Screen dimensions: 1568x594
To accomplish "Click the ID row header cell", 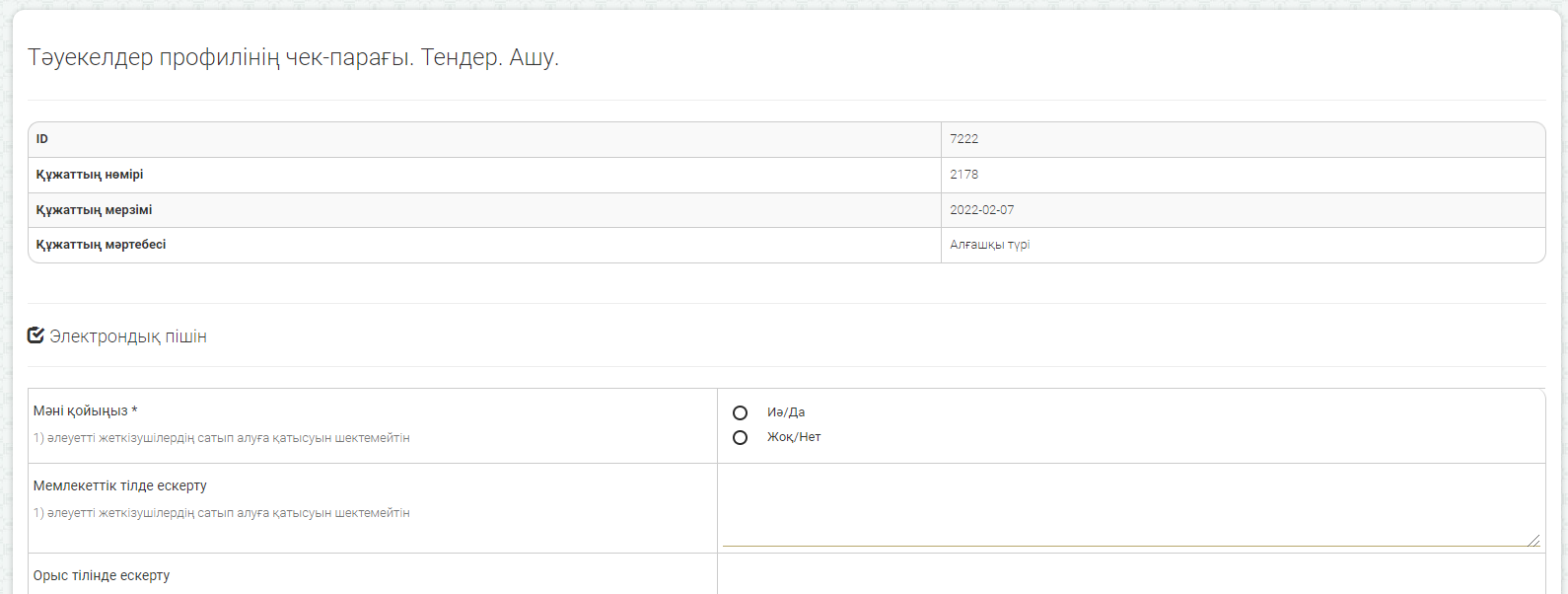I will 42,139.
